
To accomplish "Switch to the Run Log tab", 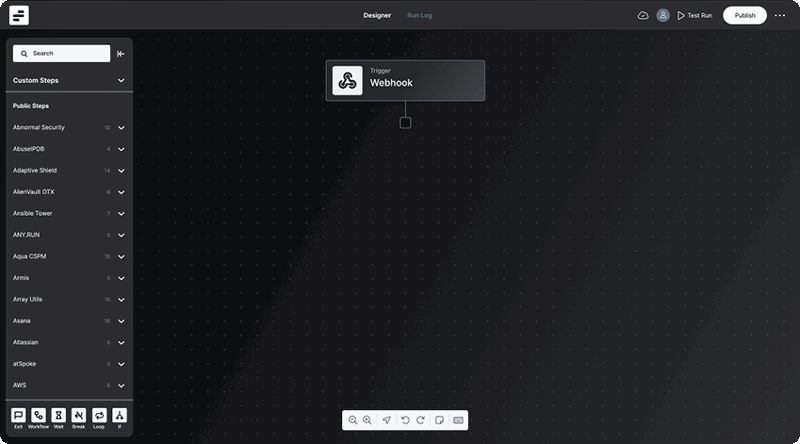I will click(x=419, y=15).
